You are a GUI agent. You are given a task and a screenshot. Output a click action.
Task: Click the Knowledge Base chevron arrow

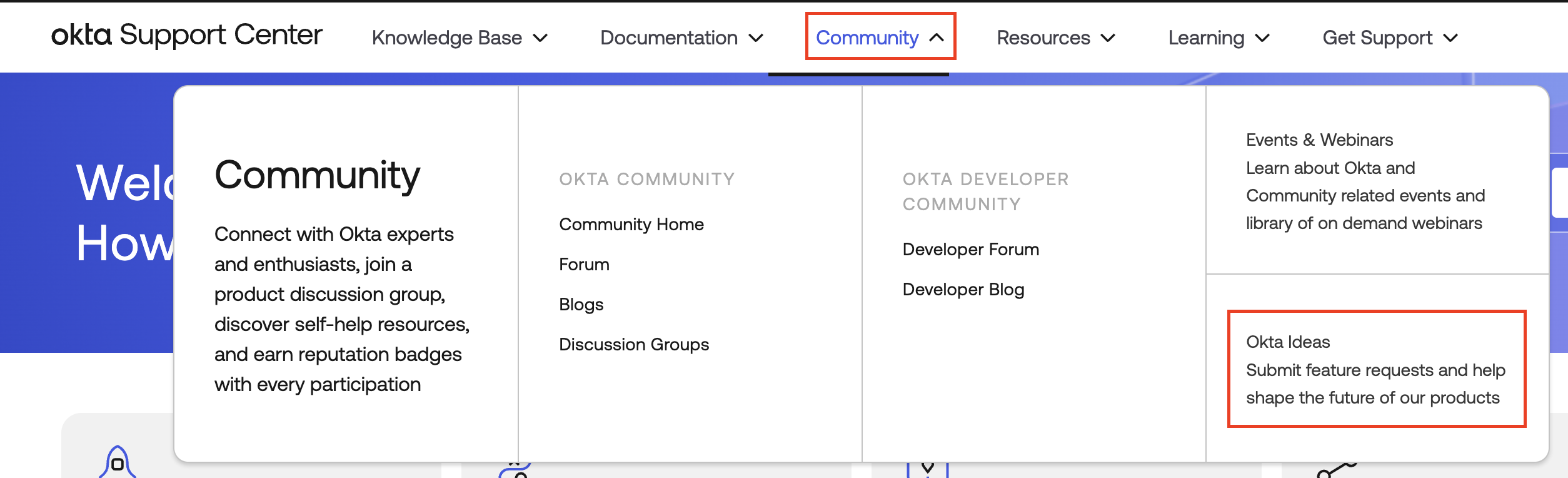point(540,38)
